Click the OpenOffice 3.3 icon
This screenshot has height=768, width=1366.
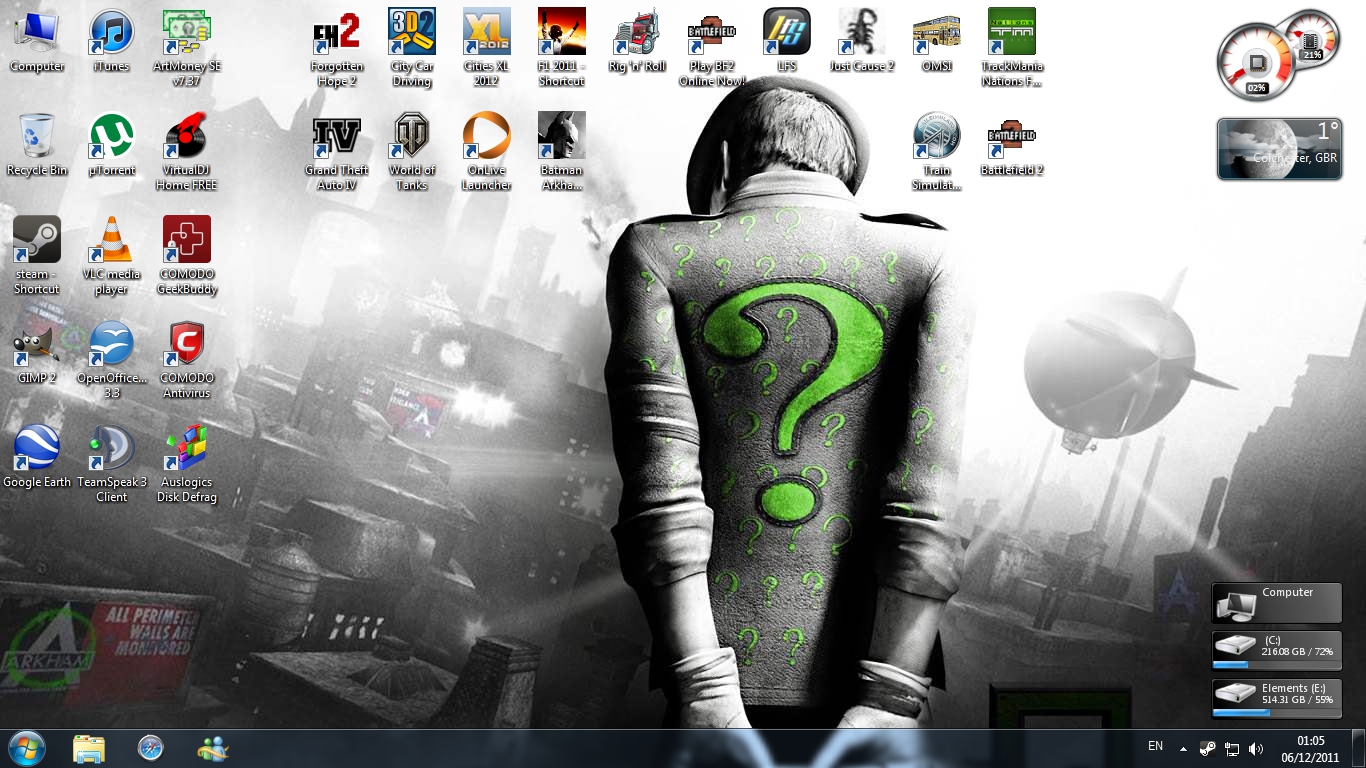tap(111, 360)
